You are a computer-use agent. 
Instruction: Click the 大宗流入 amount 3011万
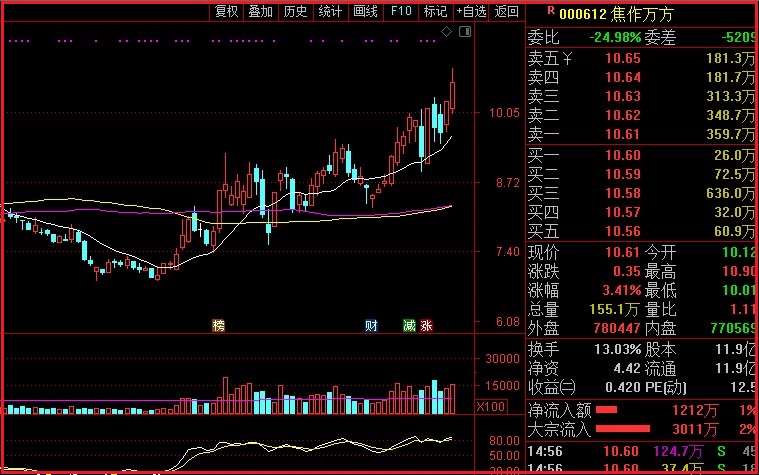click(x=695, y=429)
